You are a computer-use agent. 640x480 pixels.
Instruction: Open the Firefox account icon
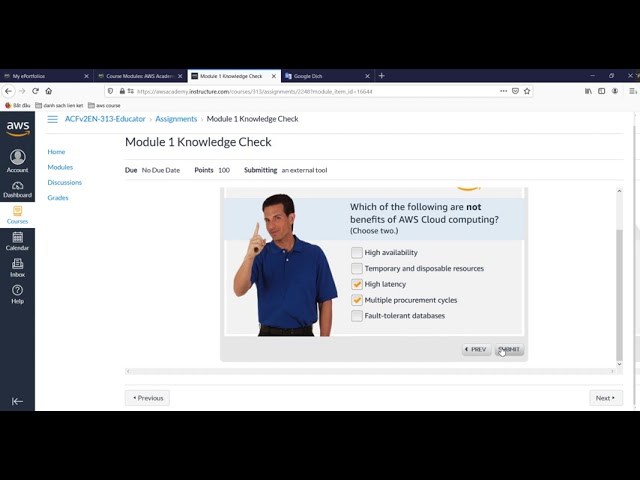coord(615,91)
